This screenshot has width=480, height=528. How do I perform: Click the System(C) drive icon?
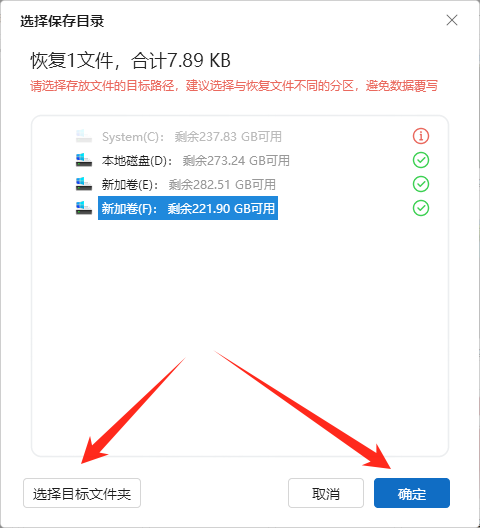point(84,136)
